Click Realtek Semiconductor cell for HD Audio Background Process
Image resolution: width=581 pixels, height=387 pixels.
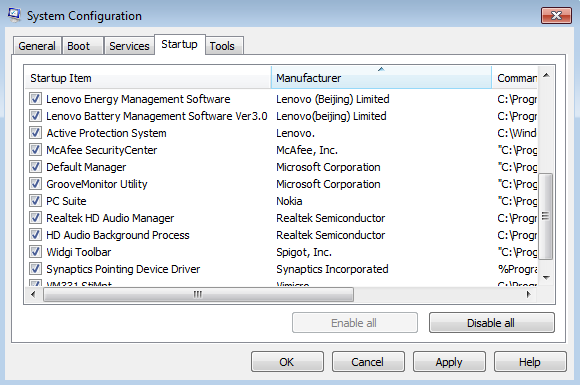tap(331, 235)
